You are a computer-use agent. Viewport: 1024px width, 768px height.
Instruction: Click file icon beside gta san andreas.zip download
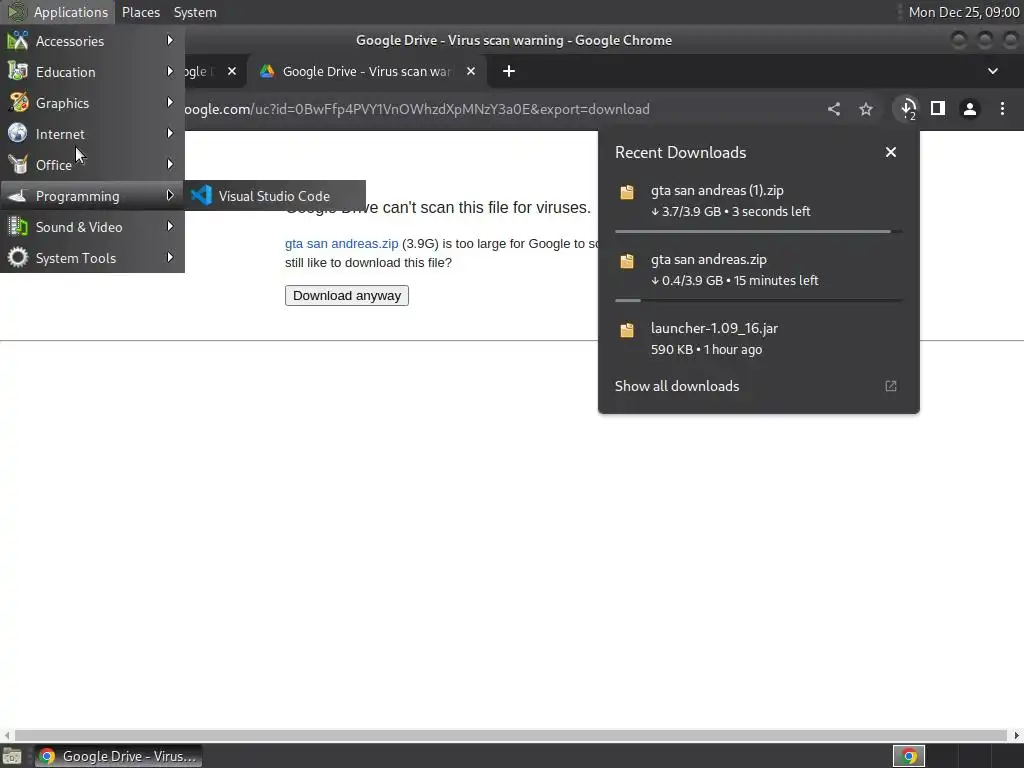(627, 261)
